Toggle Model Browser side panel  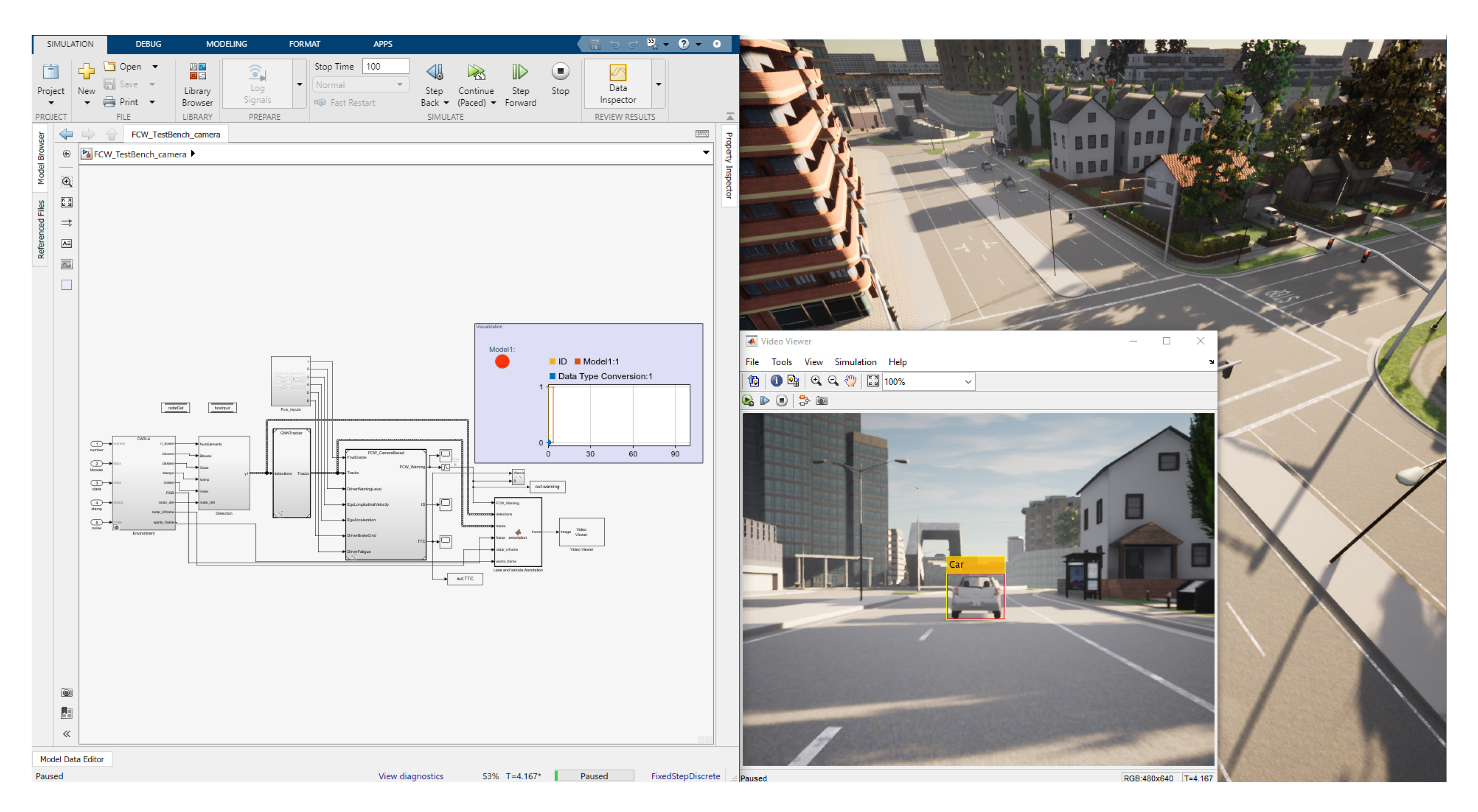point(41,158)
